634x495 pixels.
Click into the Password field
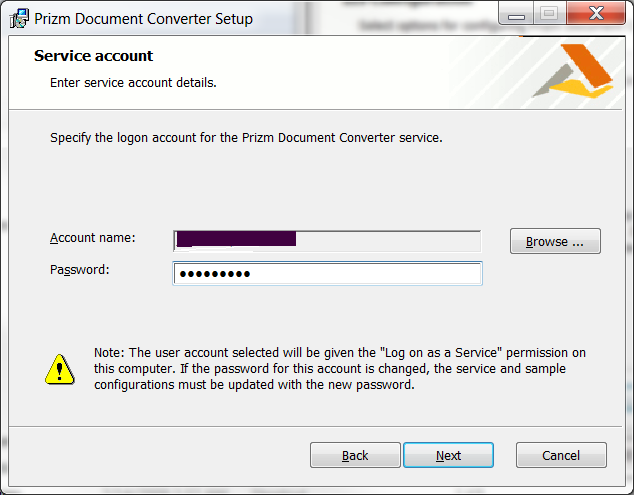[327, 274]
